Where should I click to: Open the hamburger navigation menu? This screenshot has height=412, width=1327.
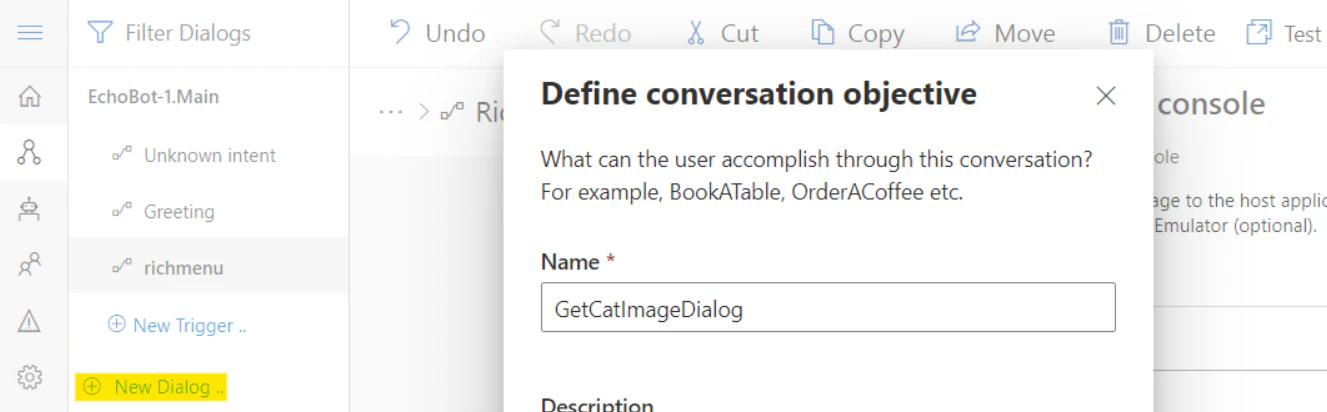click(31, 33)
